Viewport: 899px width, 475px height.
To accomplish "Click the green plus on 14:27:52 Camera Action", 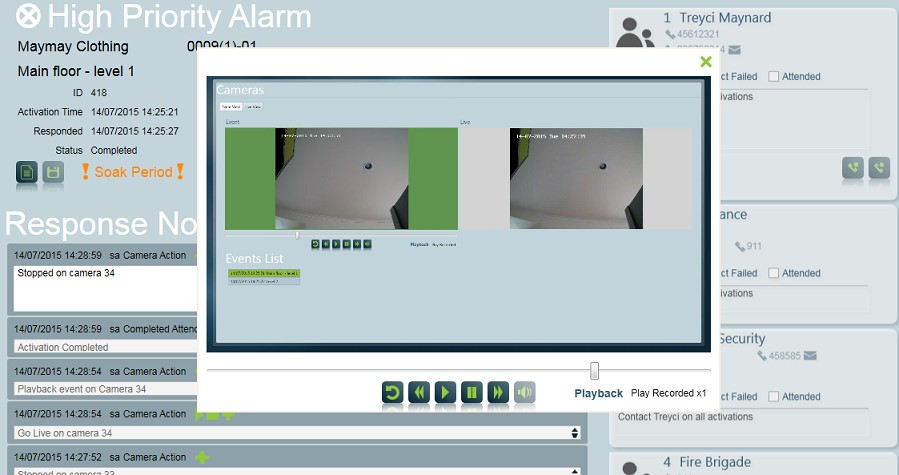I will pyautogui.click(x=202, y=457).
